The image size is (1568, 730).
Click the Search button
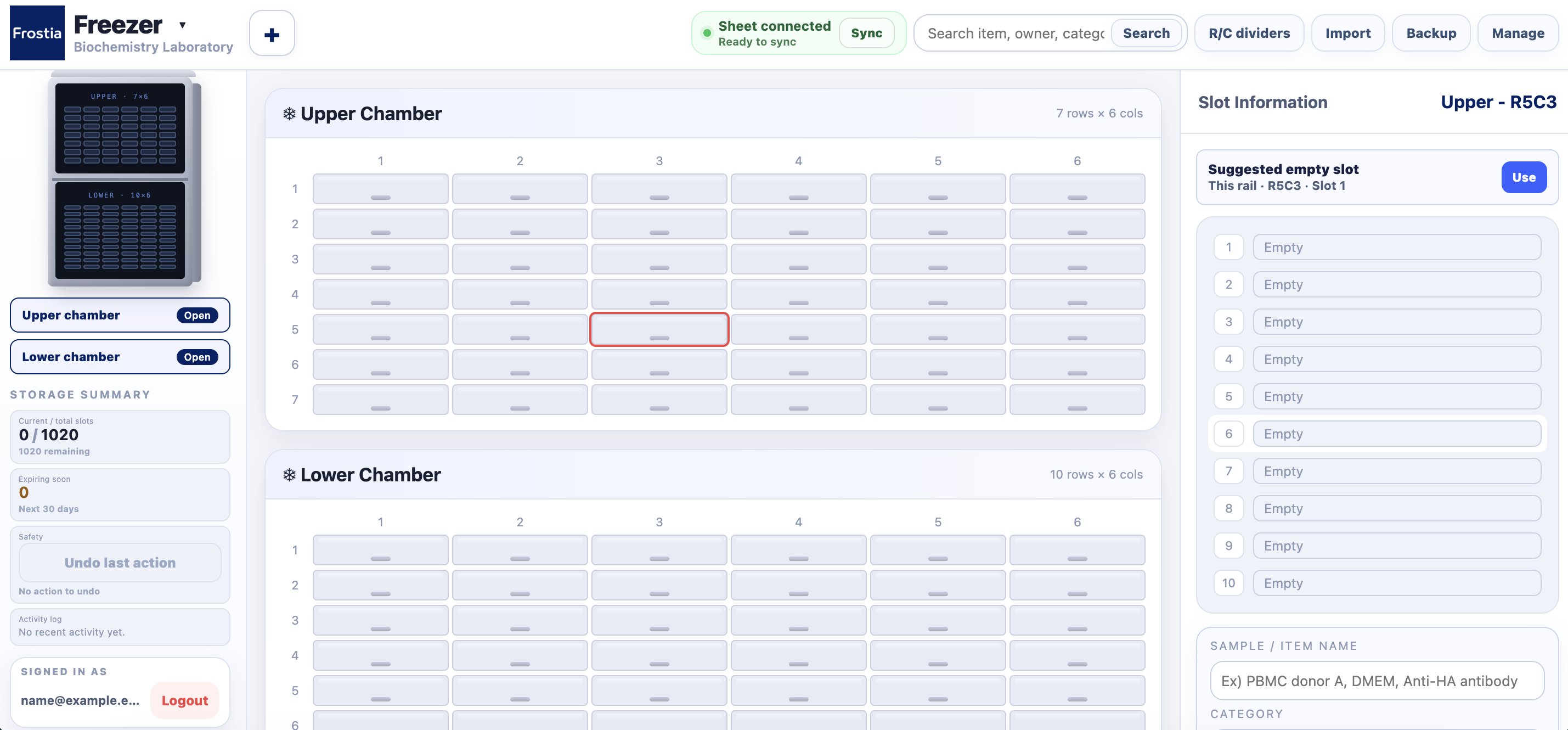(1146, 33)
